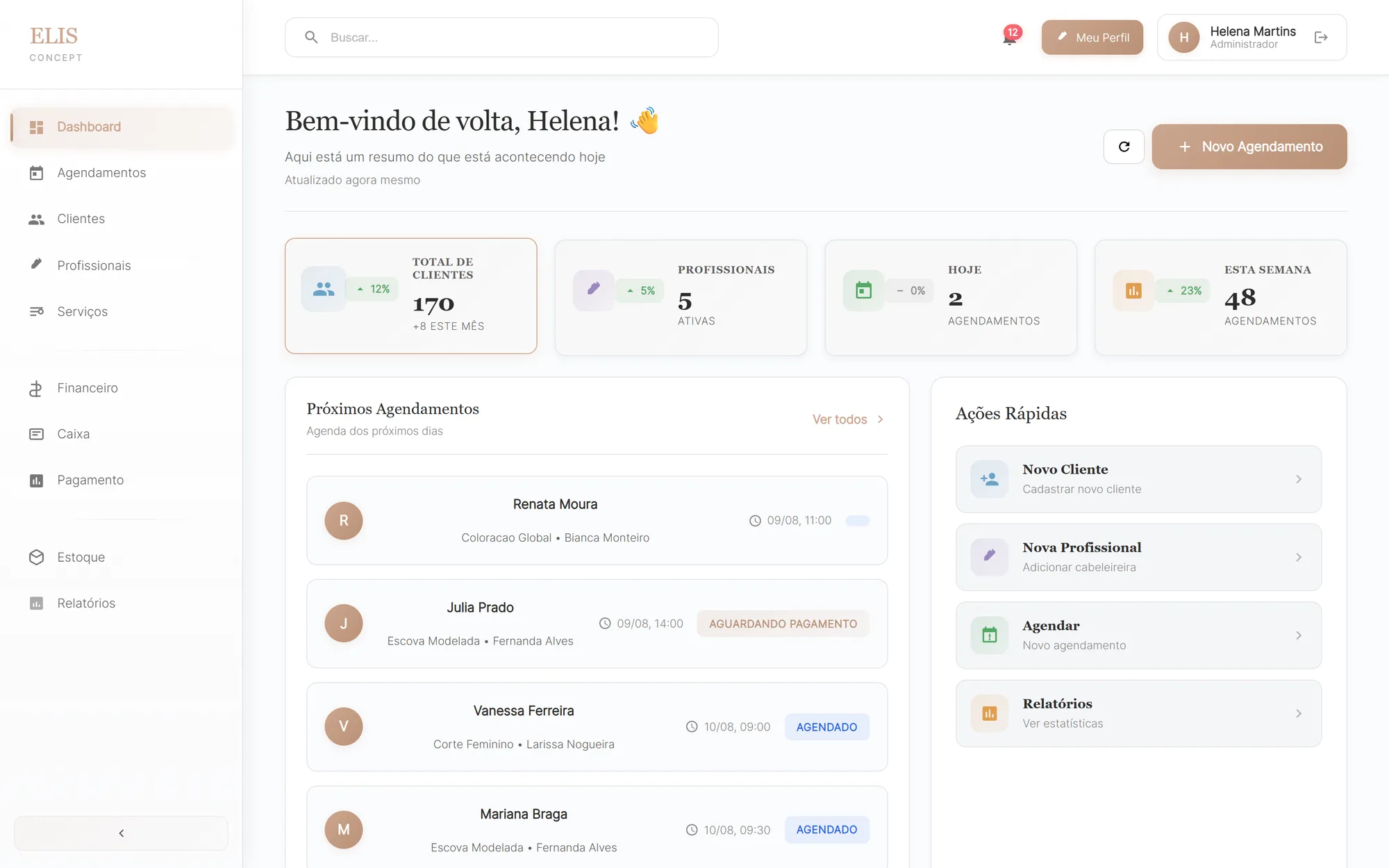
Task: Open Serviços from the sidebar
Action: [x=122, y=311]
